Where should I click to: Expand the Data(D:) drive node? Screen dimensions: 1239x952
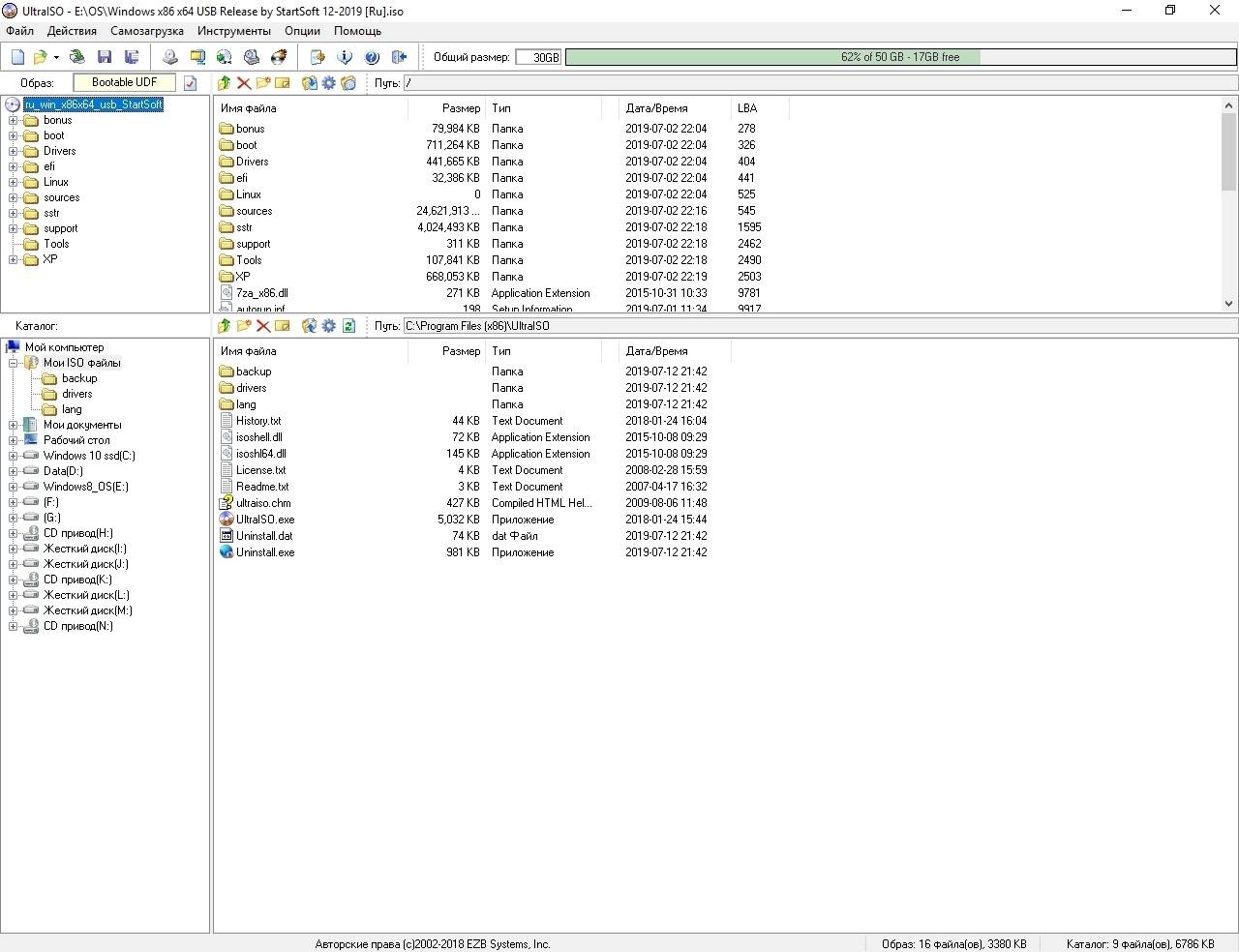(x=14, y=472)
